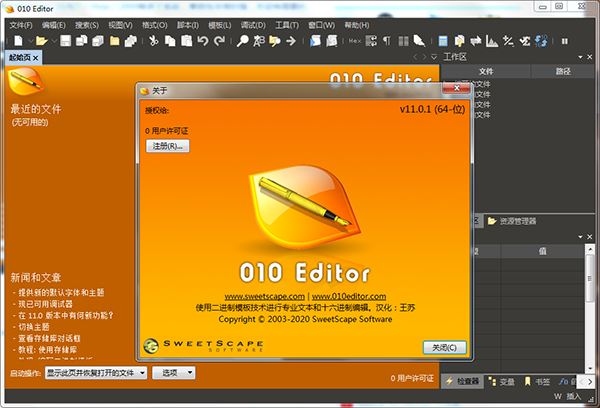The width and height of the screenshot is (600, 408).
Task: Switch to the 资源管理器 tab
Action: coord(512,221)
